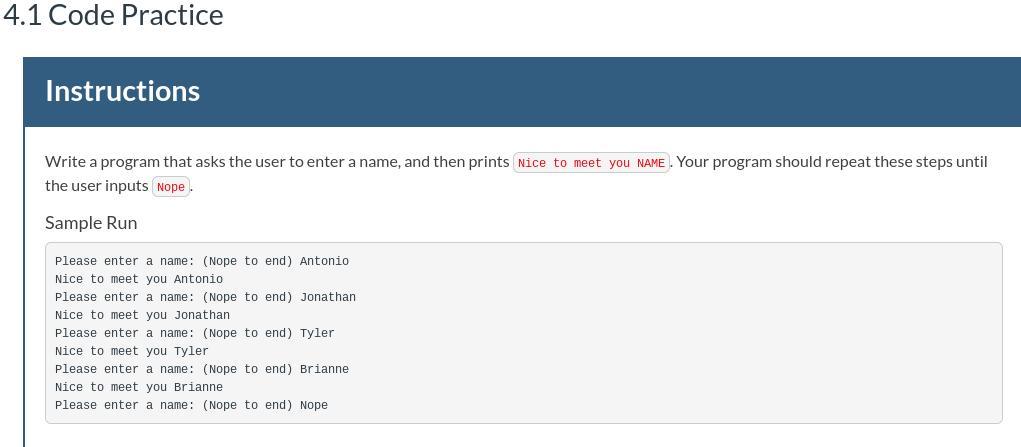Click the first sample line ending with Antonio
Image resolution: width=1021 pixels, height=447 pixels.
[x=202, y=261]
